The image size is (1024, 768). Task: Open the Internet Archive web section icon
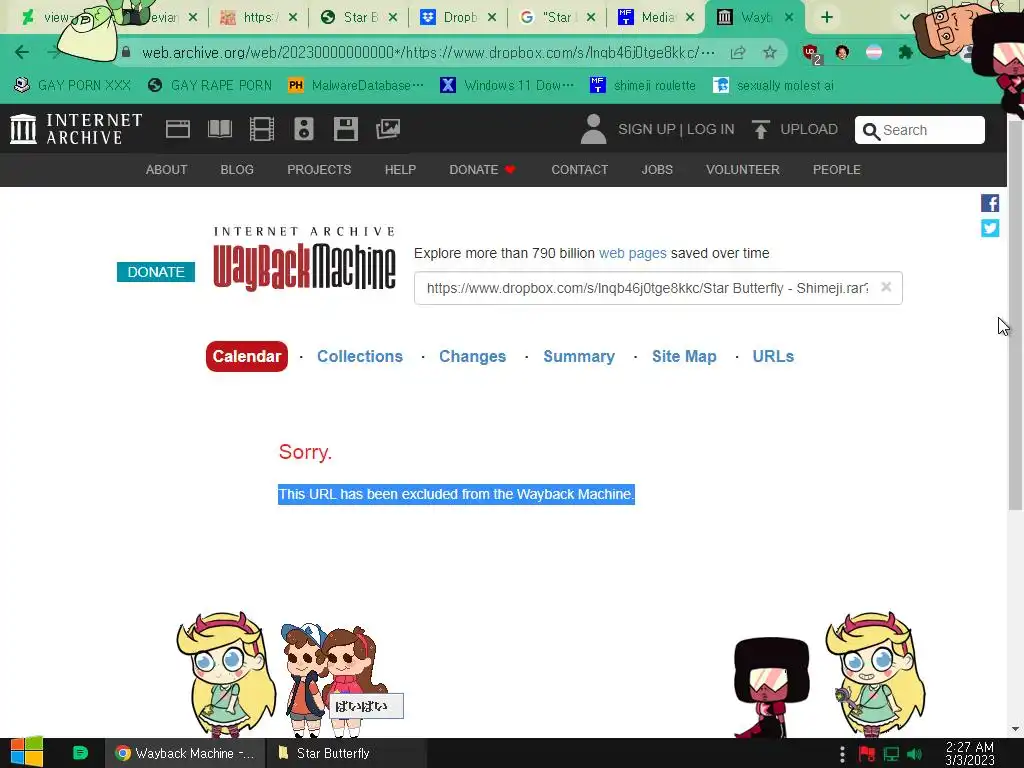pos(178,129)
